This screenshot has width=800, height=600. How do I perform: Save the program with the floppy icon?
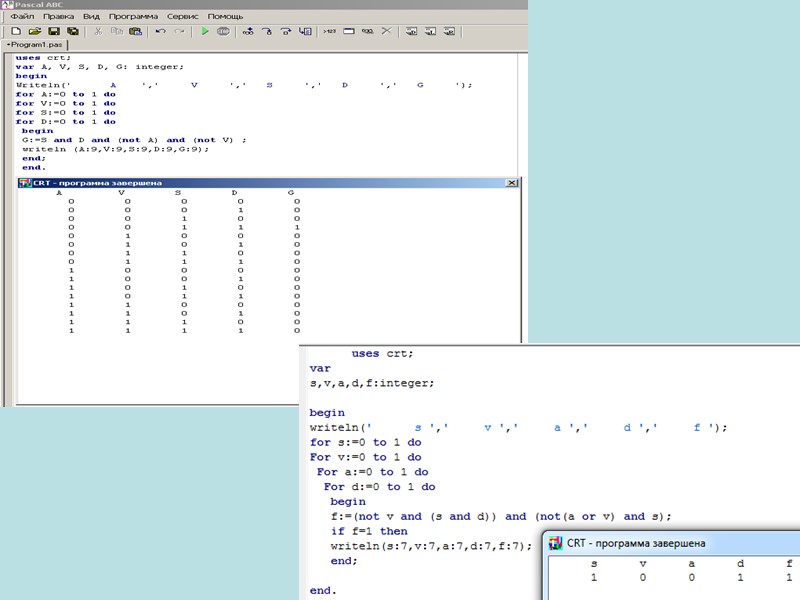click(54, 32)
